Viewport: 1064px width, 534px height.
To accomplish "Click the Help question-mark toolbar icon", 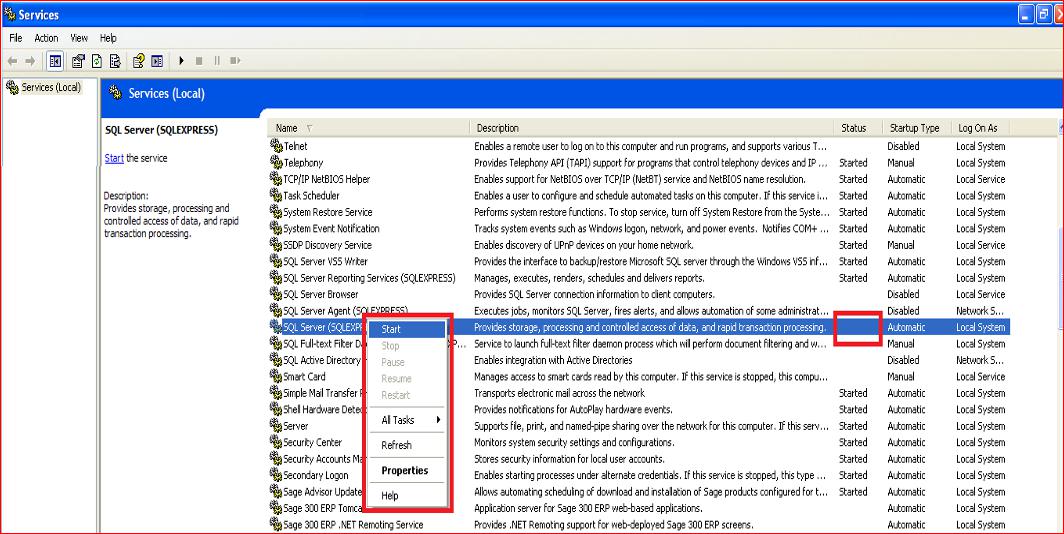I will coord(138,61).
